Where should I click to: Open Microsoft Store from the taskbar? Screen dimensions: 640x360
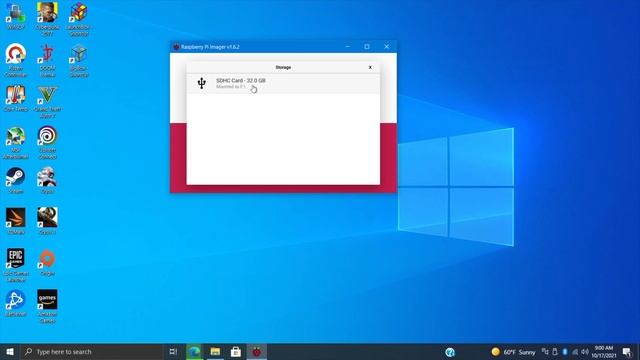tap(236, 351)
